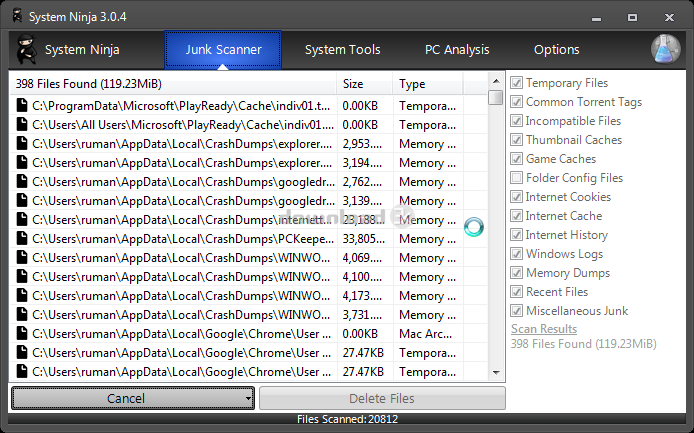Select the 33,805 size cell

click(365, 239)
